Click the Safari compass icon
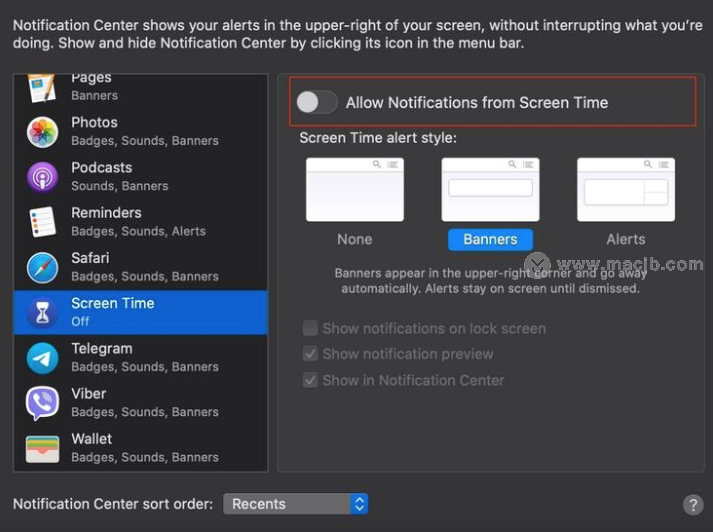 [x=42, y=267]
